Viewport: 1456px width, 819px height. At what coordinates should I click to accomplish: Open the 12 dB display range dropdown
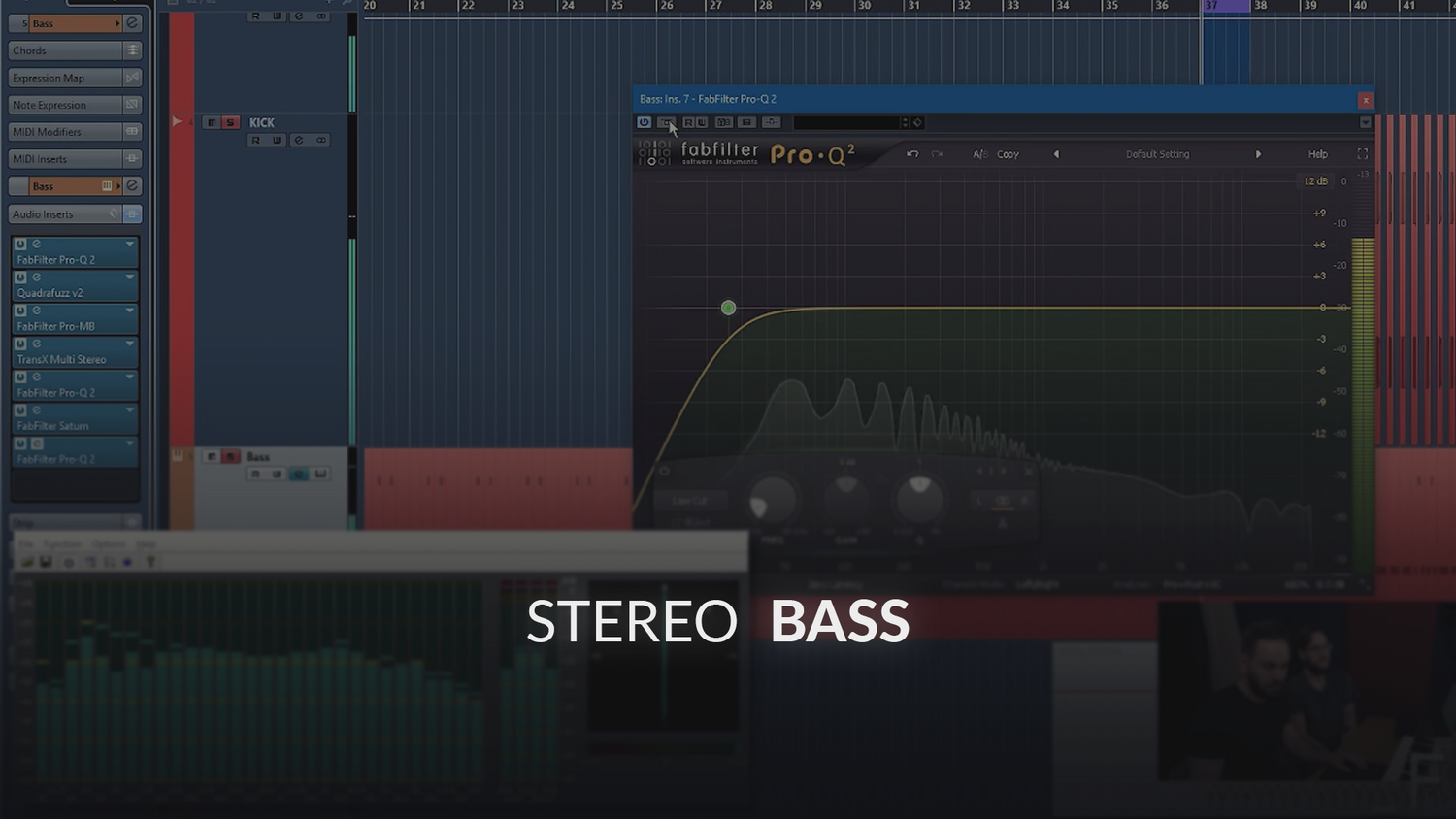(x=1315, y=181)
